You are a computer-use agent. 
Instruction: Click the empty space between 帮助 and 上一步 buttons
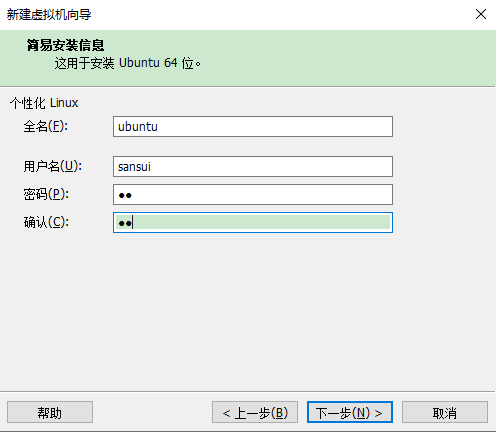(152, 413)
